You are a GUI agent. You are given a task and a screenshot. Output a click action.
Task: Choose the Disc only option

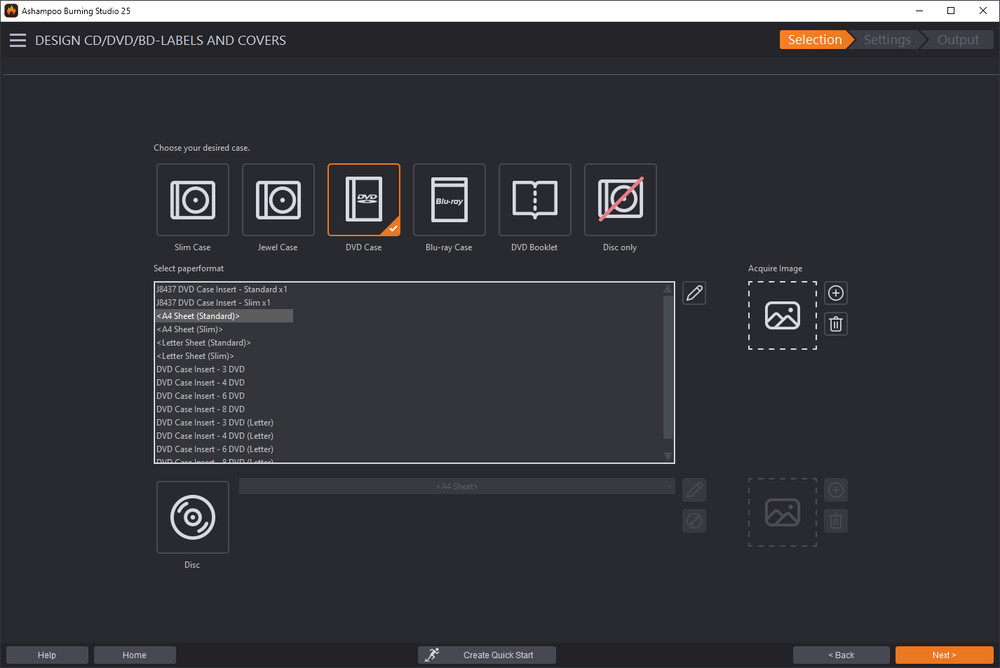click(620, 200)
